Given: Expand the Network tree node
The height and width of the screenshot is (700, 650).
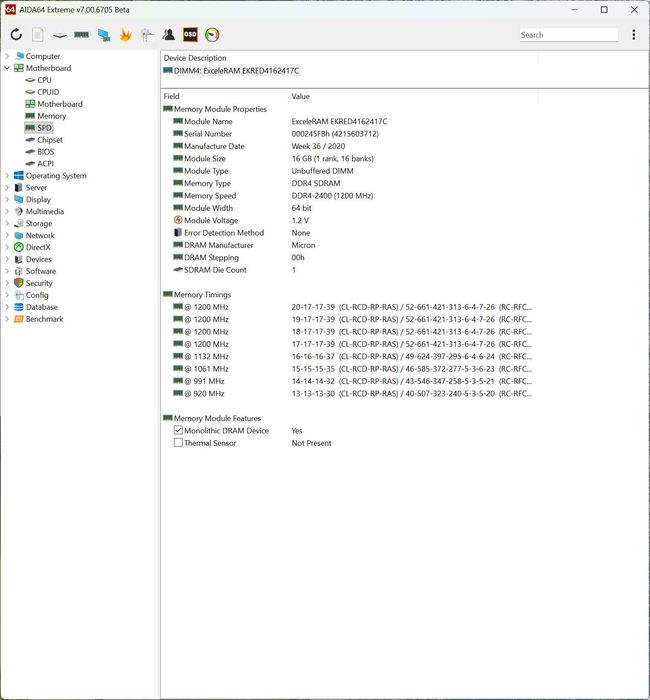Looking at the screenshot, I should [7, 235].
